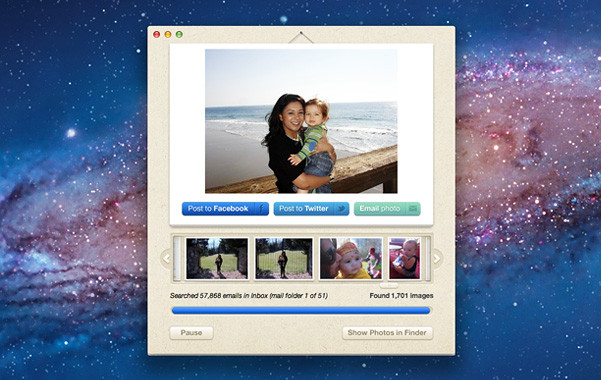
Task: Click the blue search progress bar
Action: pos(301,310)
